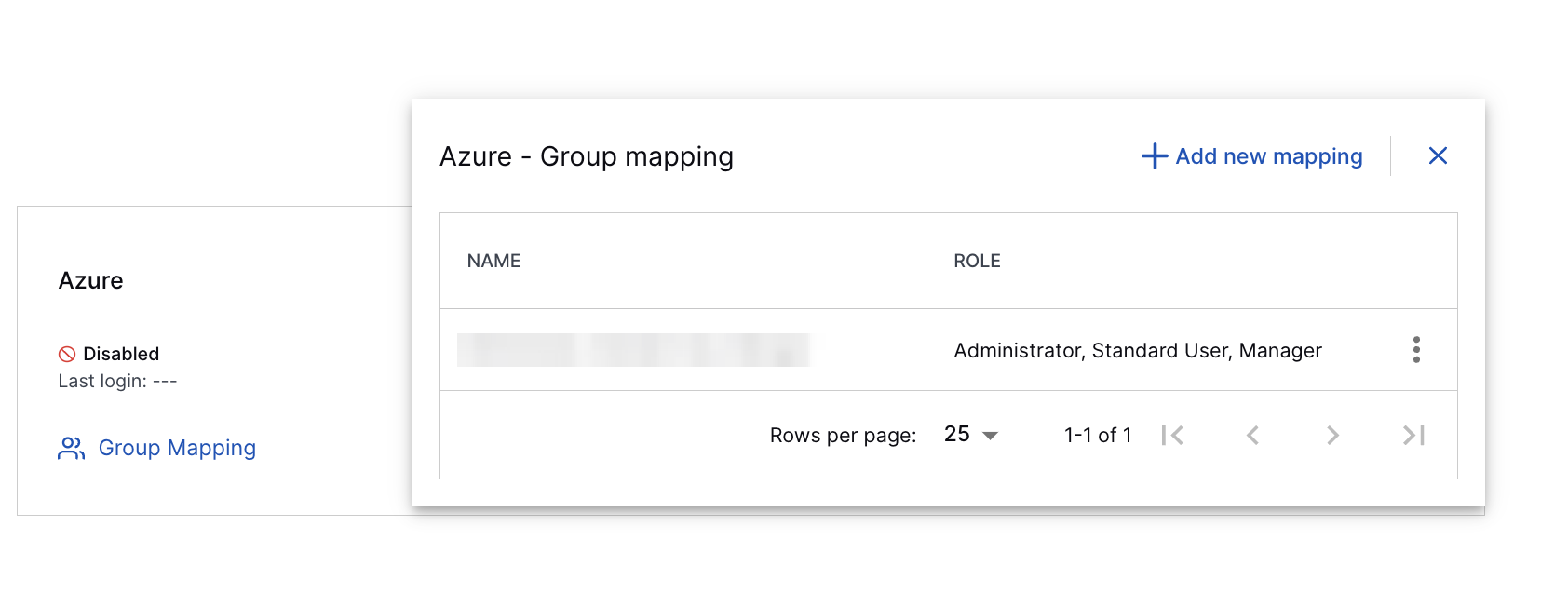The image size is (1568, 607).
Task: Go to the next page of results
Action: [1332, 435]
